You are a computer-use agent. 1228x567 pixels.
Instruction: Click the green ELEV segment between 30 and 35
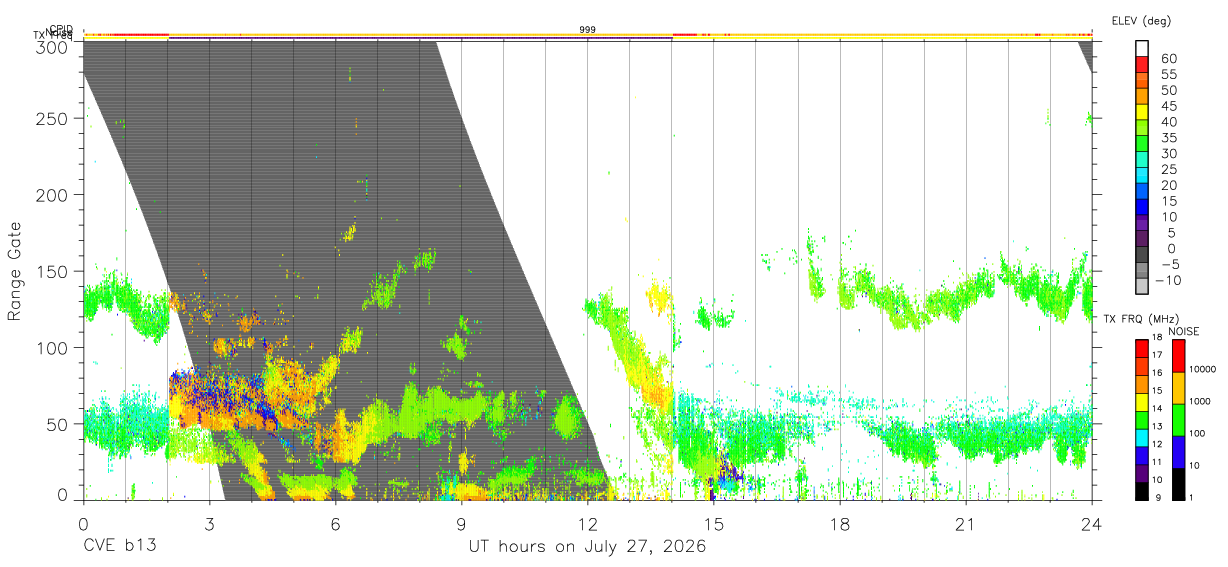coord(1142,145)
